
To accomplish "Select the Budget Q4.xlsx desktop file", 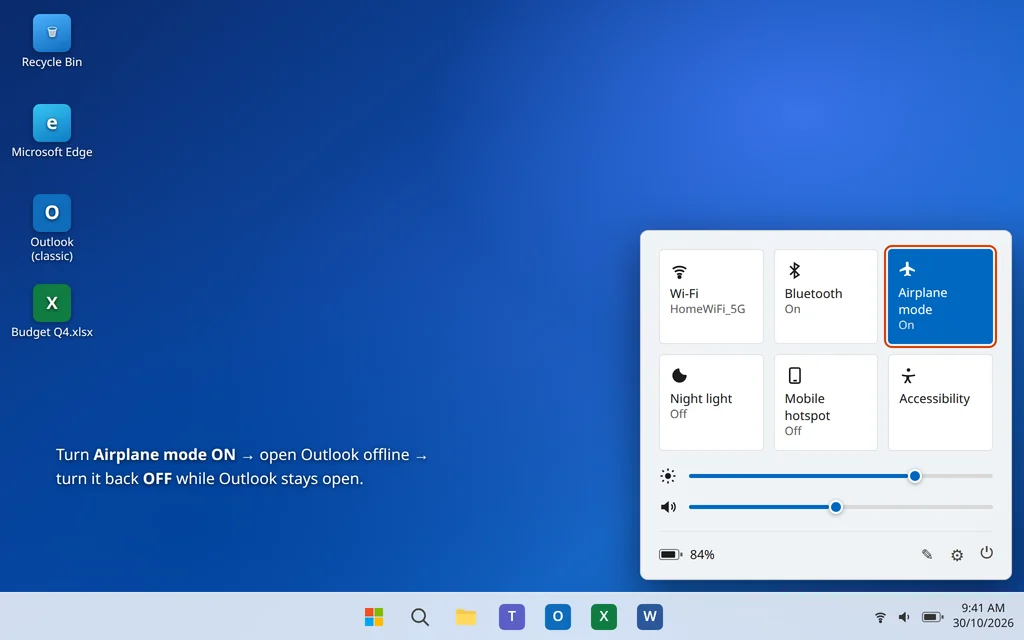I will [x=52, y=312].
